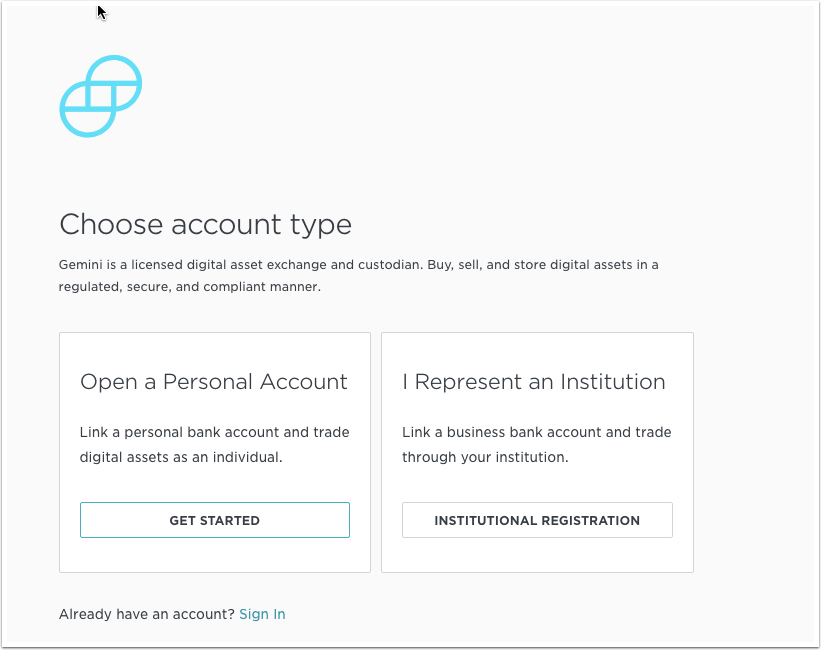Click blank space inside the Personal Account card

pyautogui.click(x=215, y=555)
